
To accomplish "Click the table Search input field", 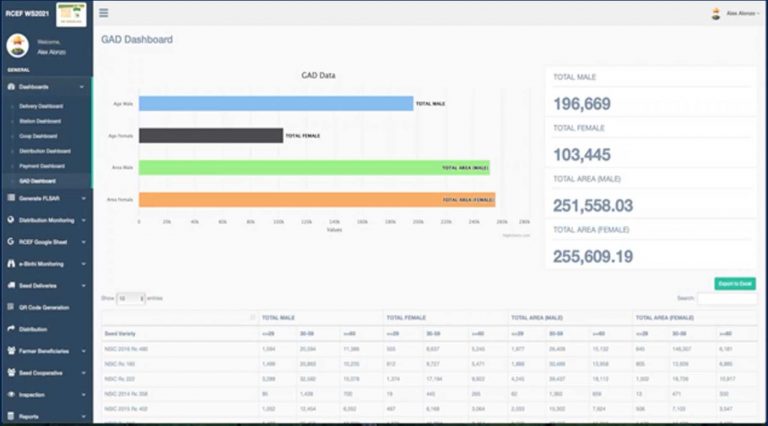I will coord(727,298).
